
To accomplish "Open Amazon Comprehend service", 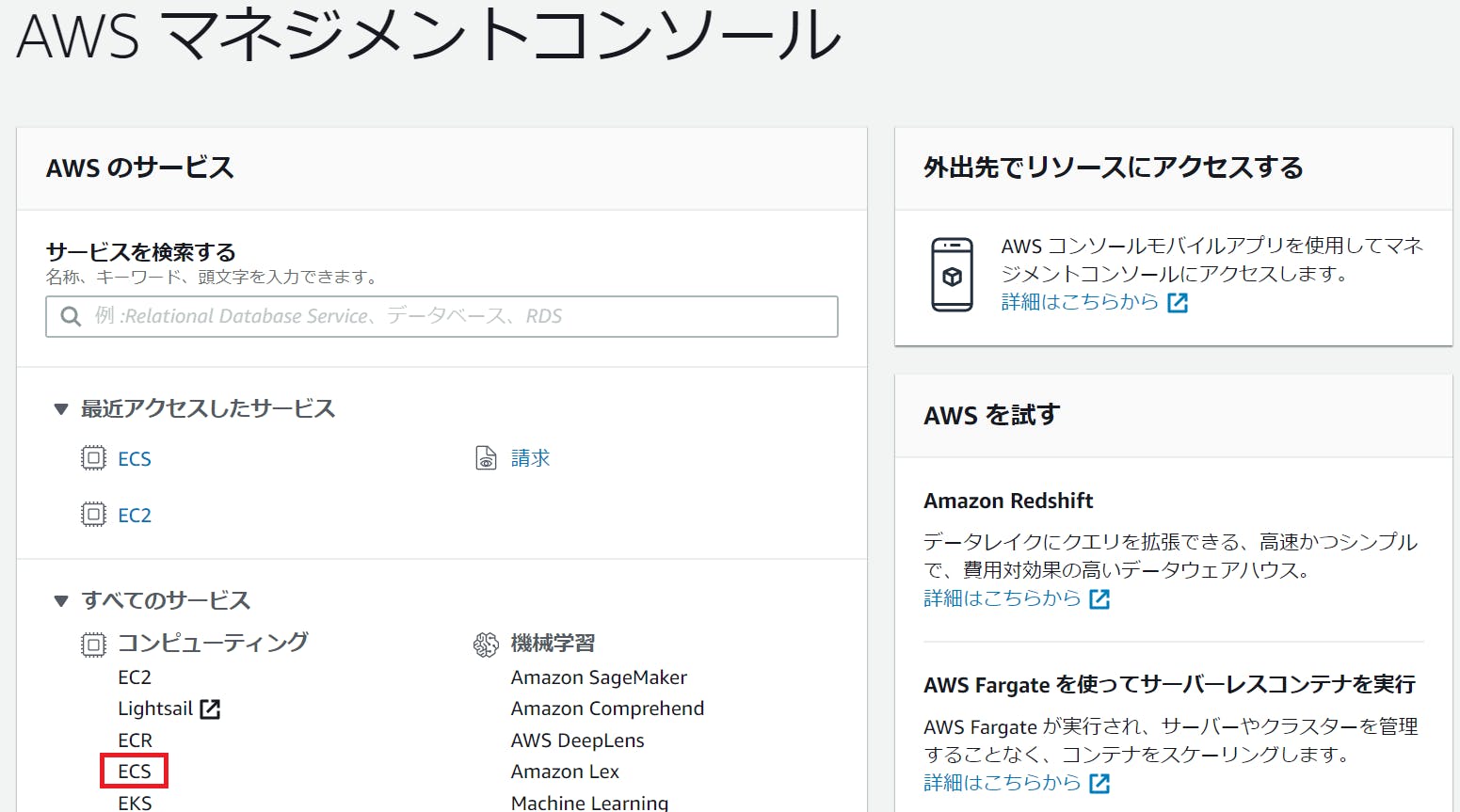I will (x=607, y=709).
